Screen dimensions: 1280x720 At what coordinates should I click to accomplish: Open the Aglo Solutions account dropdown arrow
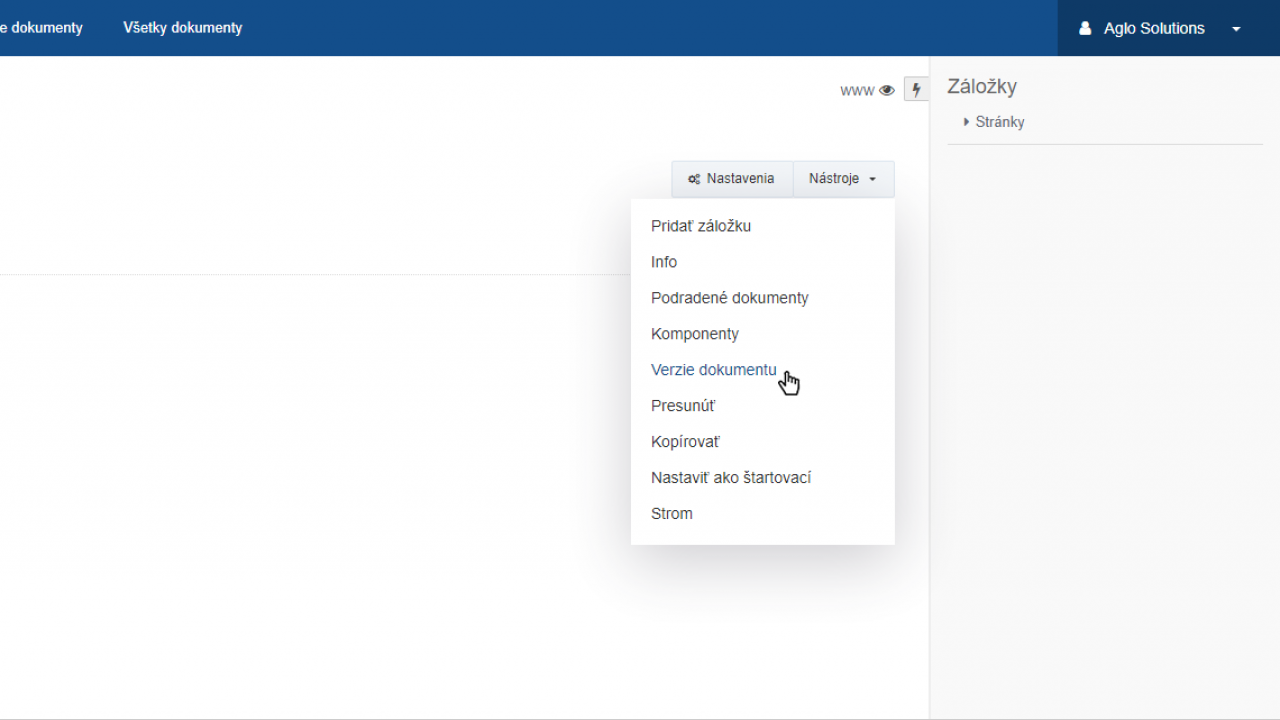coord(1236,29)
